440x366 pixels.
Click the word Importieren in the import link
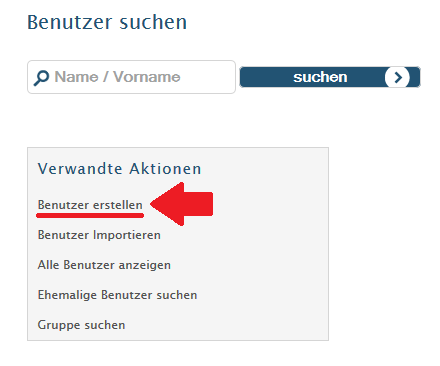coord(127,235)
